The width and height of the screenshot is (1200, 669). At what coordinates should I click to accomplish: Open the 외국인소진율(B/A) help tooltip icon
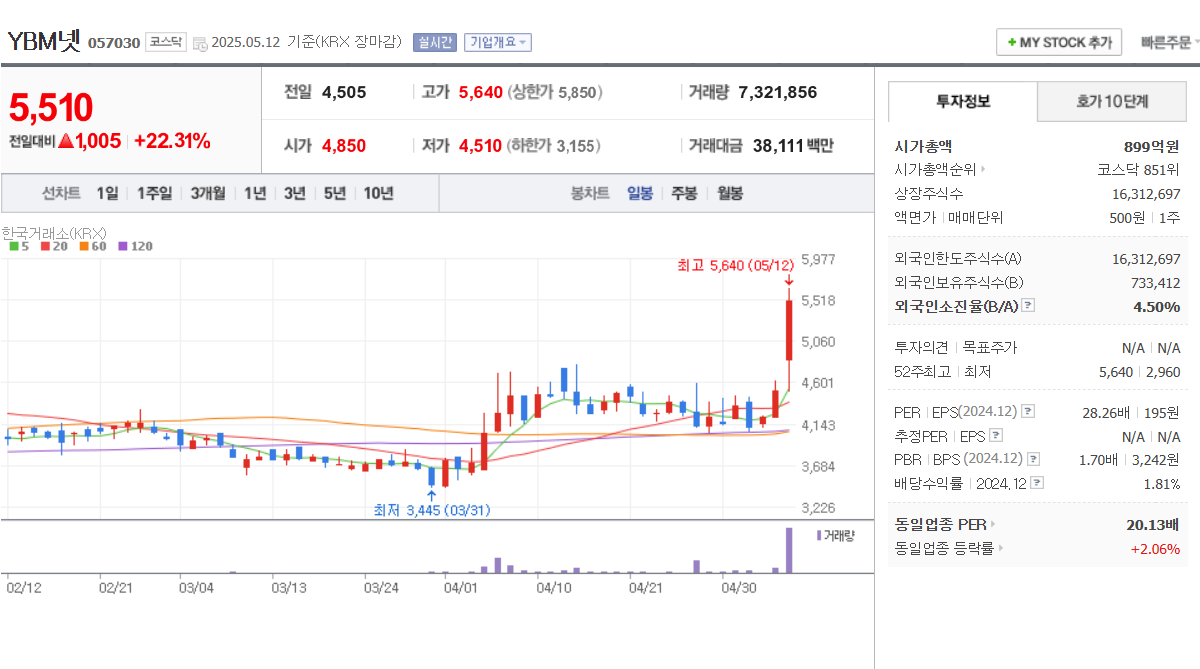coord(1028,306)
